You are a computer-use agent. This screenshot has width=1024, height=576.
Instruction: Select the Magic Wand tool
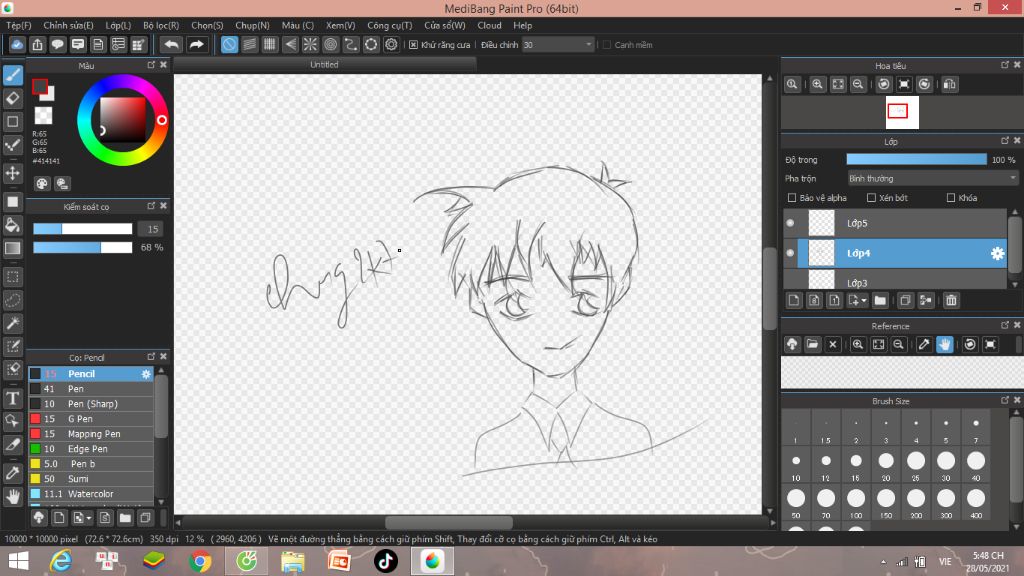point(13,323)
